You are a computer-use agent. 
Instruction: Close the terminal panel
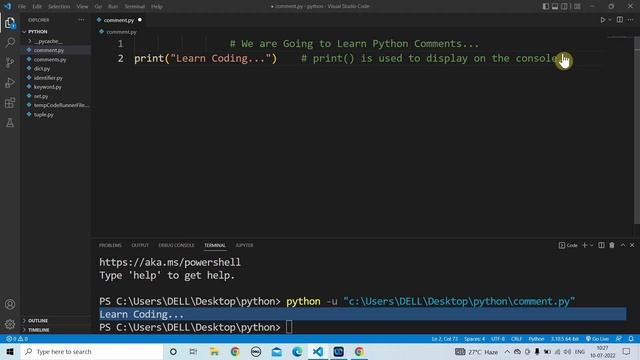click(632, 245)
